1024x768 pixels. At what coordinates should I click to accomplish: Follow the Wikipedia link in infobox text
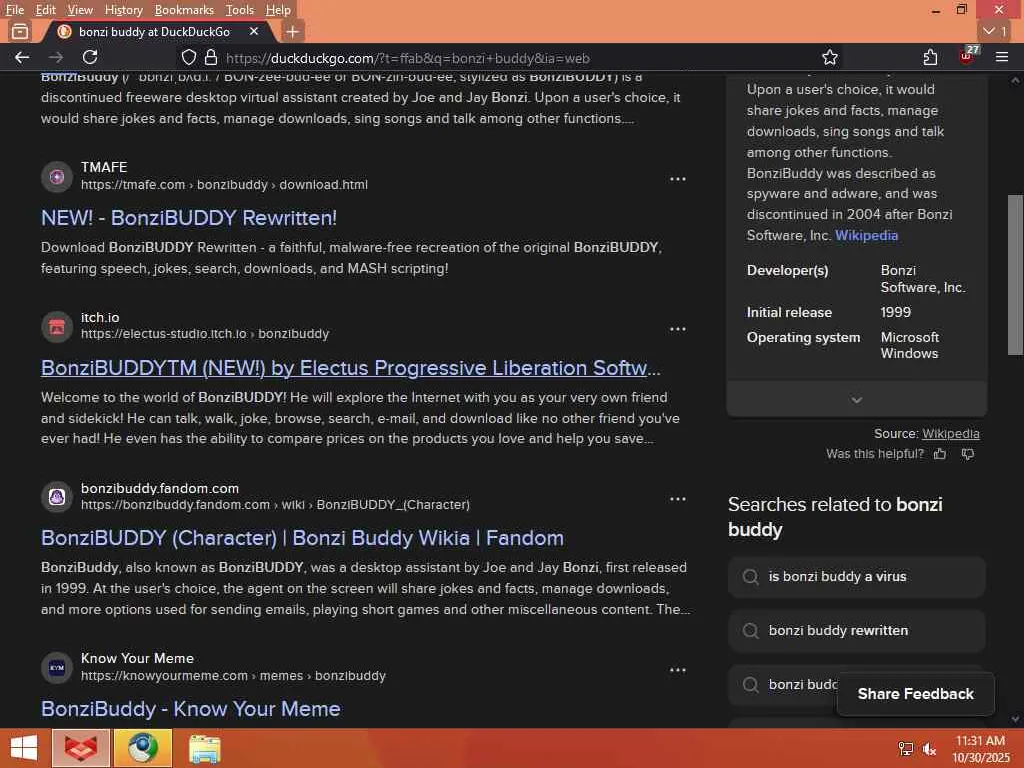(x=866, y=235)
